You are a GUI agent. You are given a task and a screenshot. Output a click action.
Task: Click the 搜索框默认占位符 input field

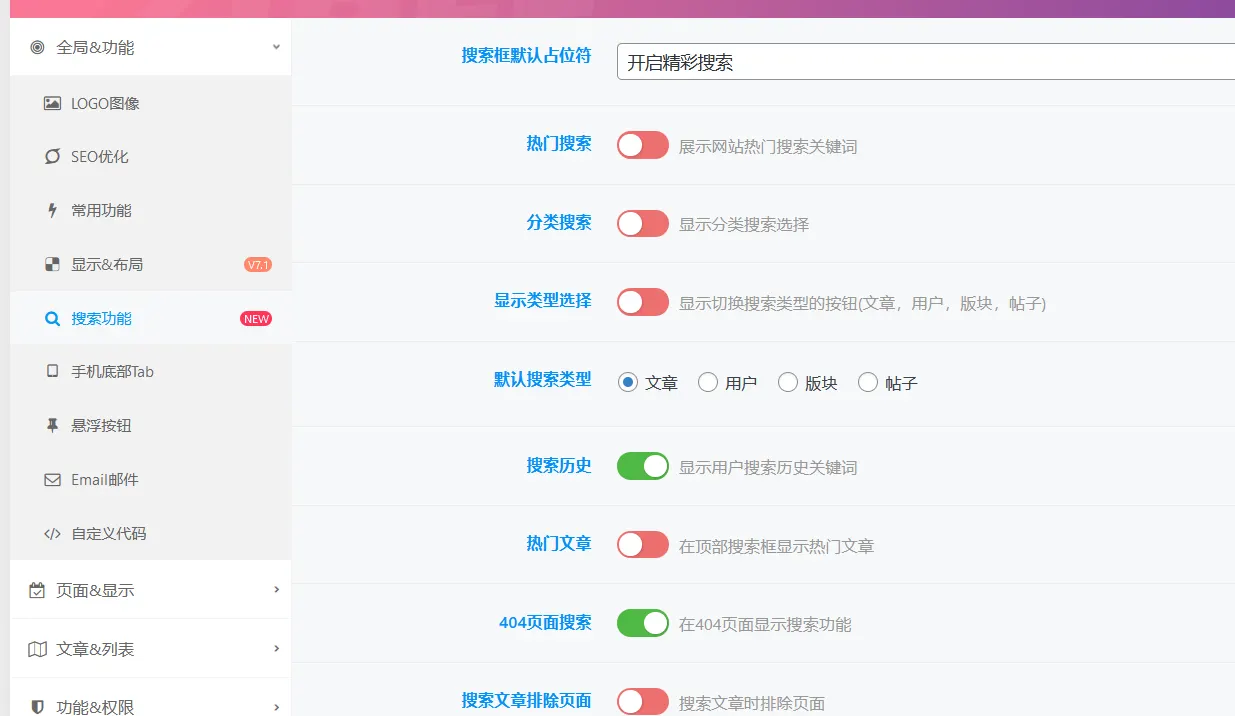926,62
